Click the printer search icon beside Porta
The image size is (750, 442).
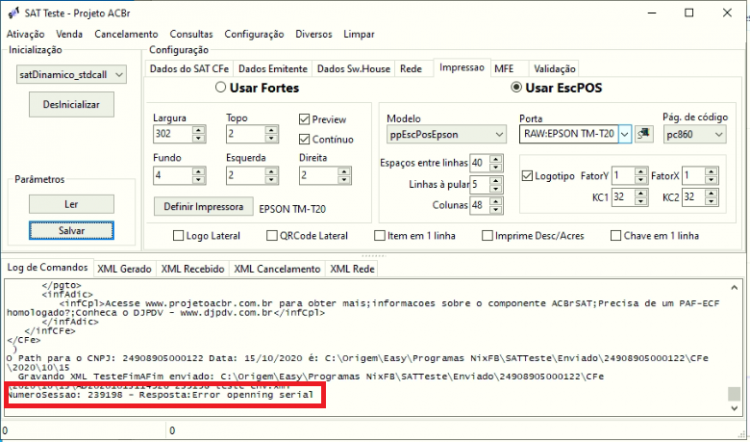pos(644,134)
